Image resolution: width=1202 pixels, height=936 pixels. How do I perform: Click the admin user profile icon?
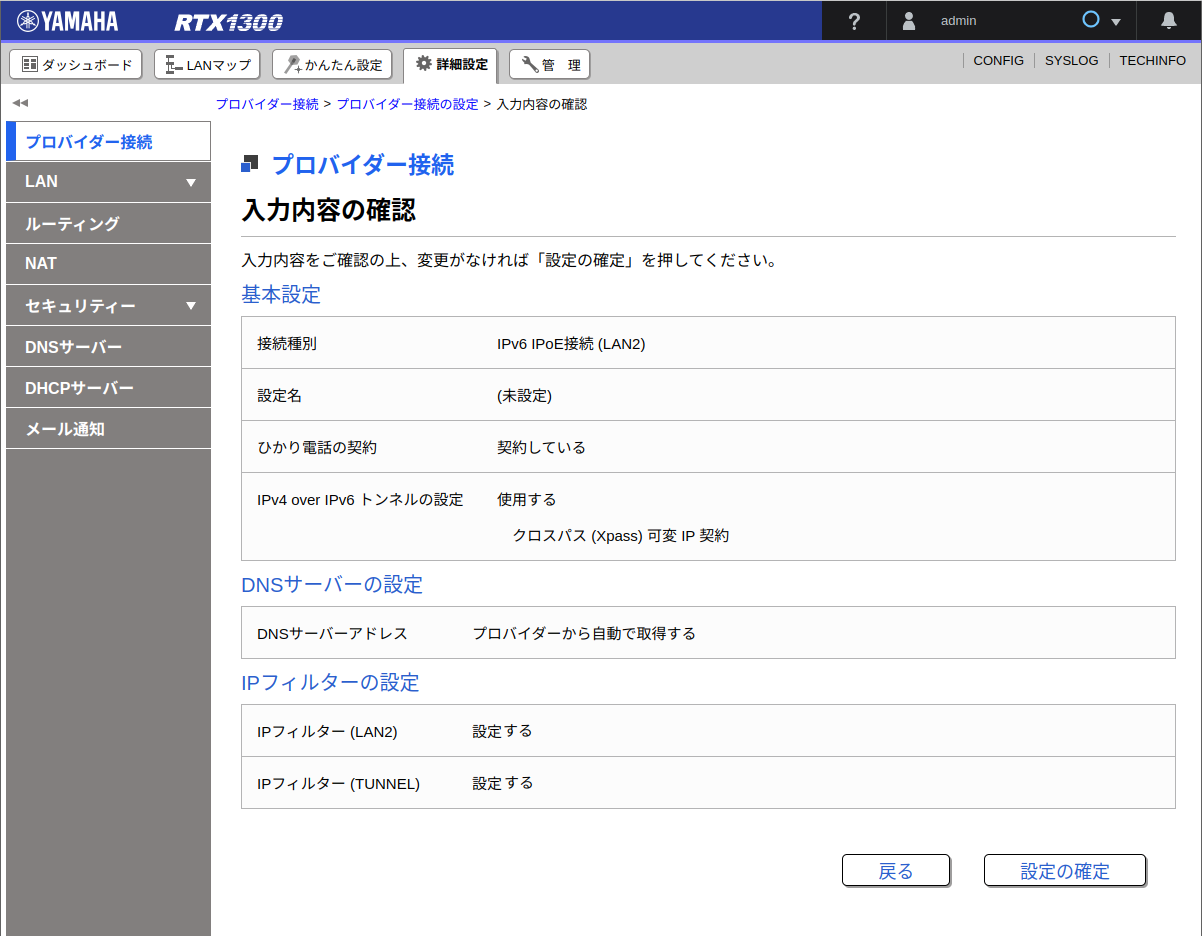[x=908, y=20]
